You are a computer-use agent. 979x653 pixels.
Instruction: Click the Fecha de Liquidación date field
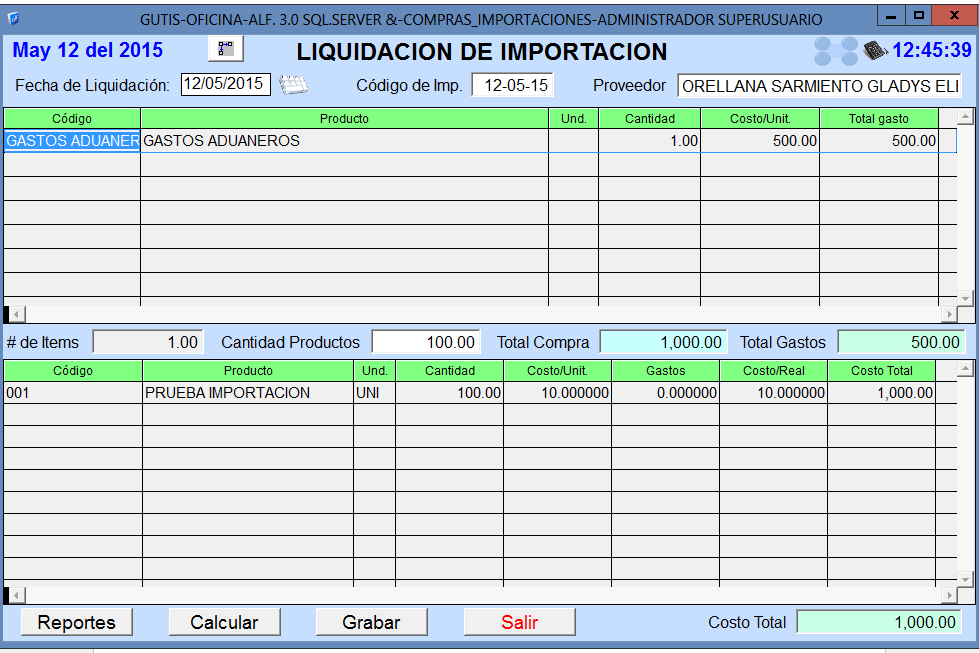tap(225, 85)
